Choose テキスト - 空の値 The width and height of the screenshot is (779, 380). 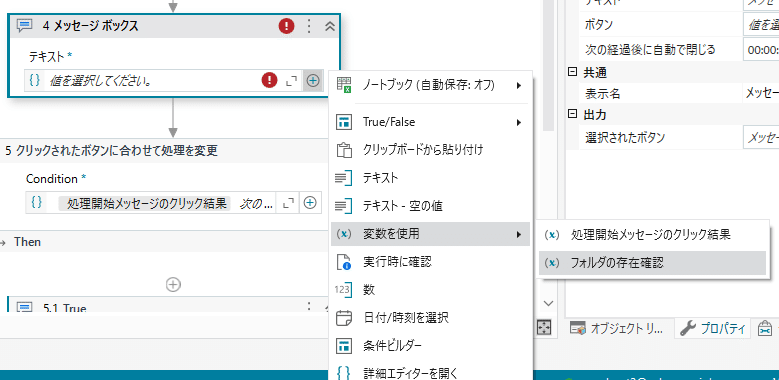pyautogui.click(x=431, y=205)
